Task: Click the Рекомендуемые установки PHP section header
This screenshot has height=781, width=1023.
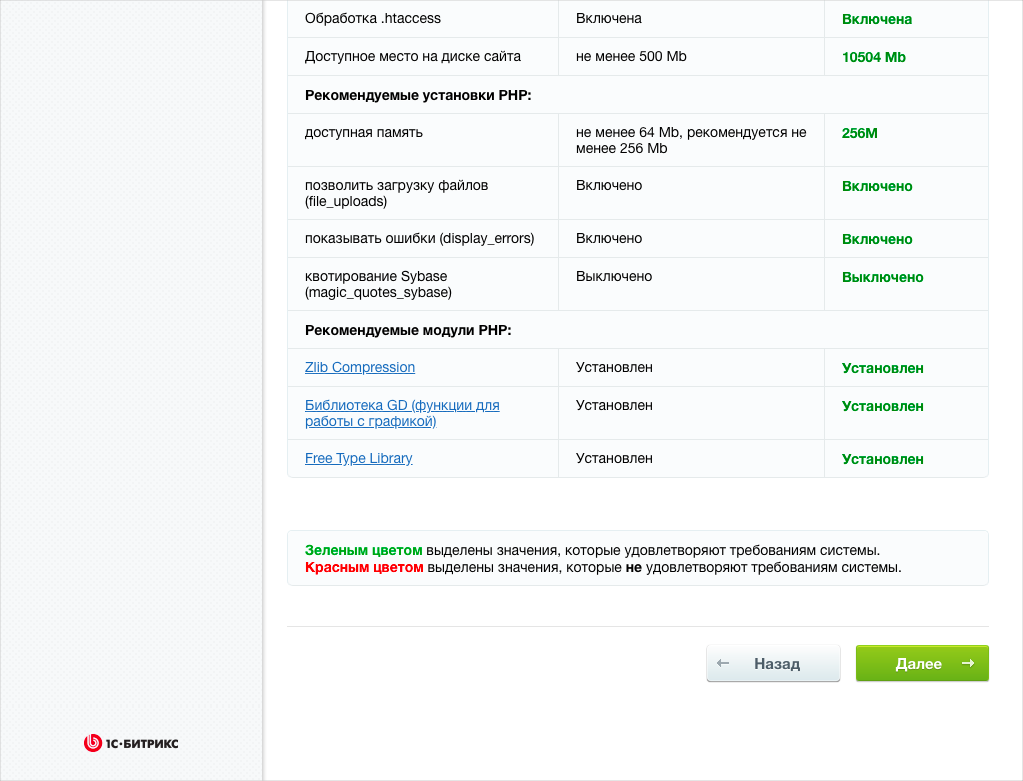Action: (417, 95)
